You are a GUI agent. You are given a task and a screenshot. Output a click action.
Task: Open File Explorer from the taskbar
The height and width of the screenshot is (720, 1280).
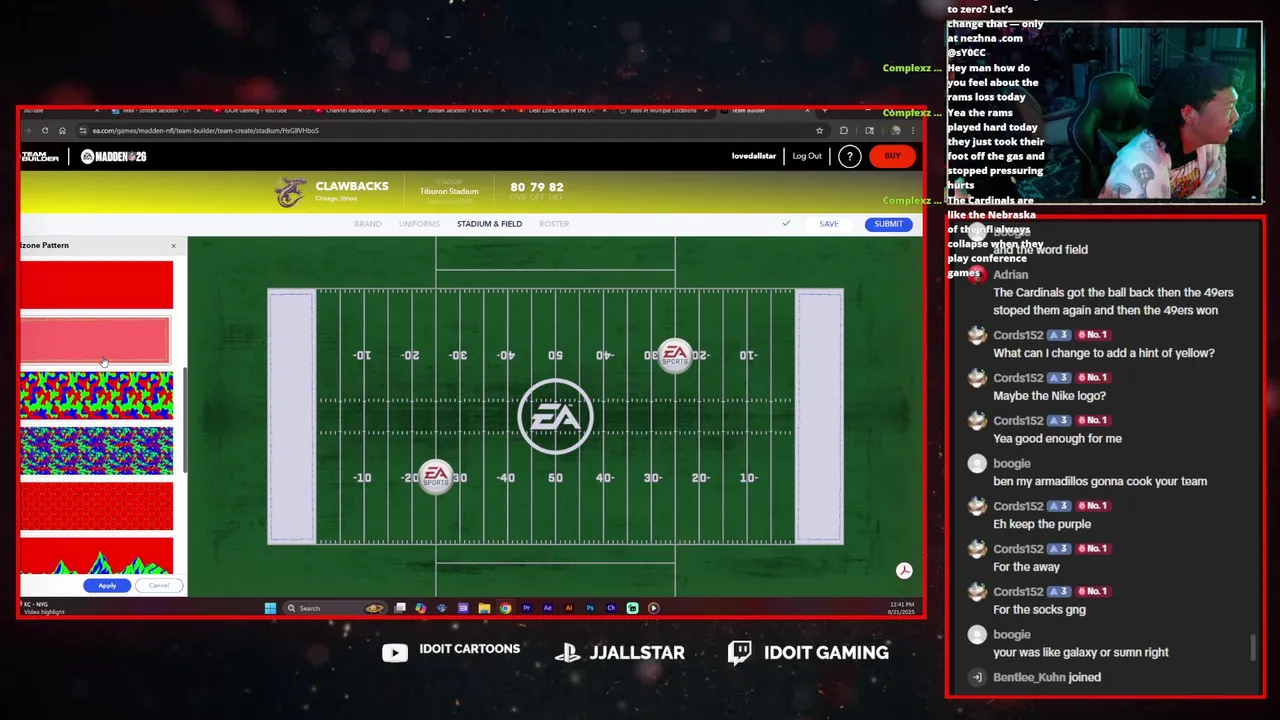484,608
